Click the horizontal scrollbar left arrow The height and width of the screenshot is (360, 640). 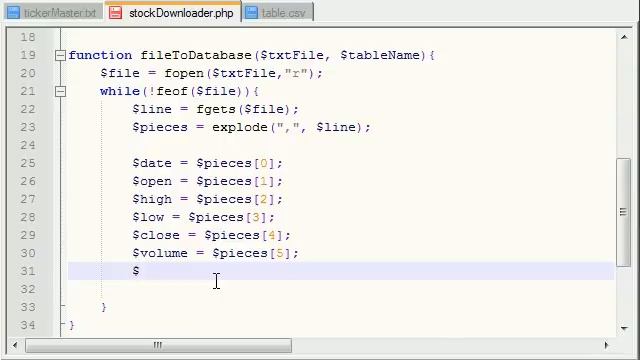(x=15, y=345)
